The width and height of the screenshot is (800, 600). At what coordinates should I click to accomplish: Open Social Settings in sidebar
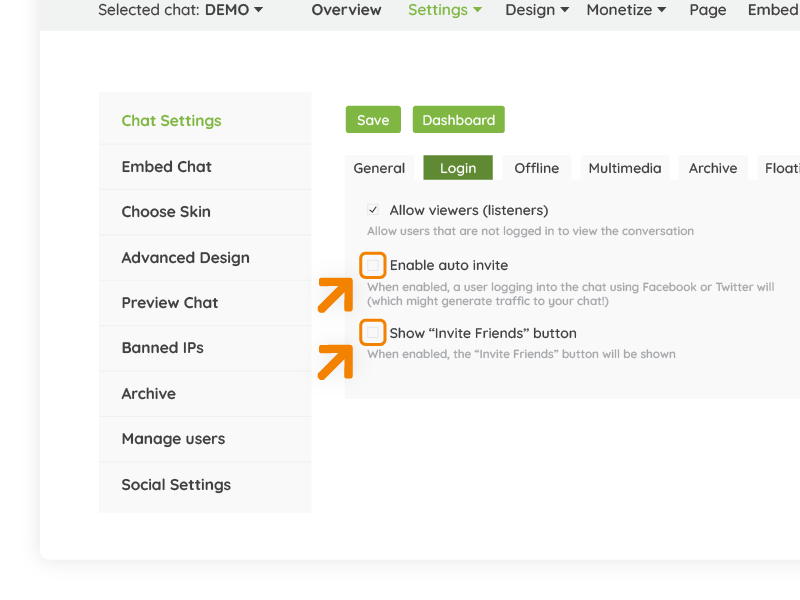[x=205, y=485]
